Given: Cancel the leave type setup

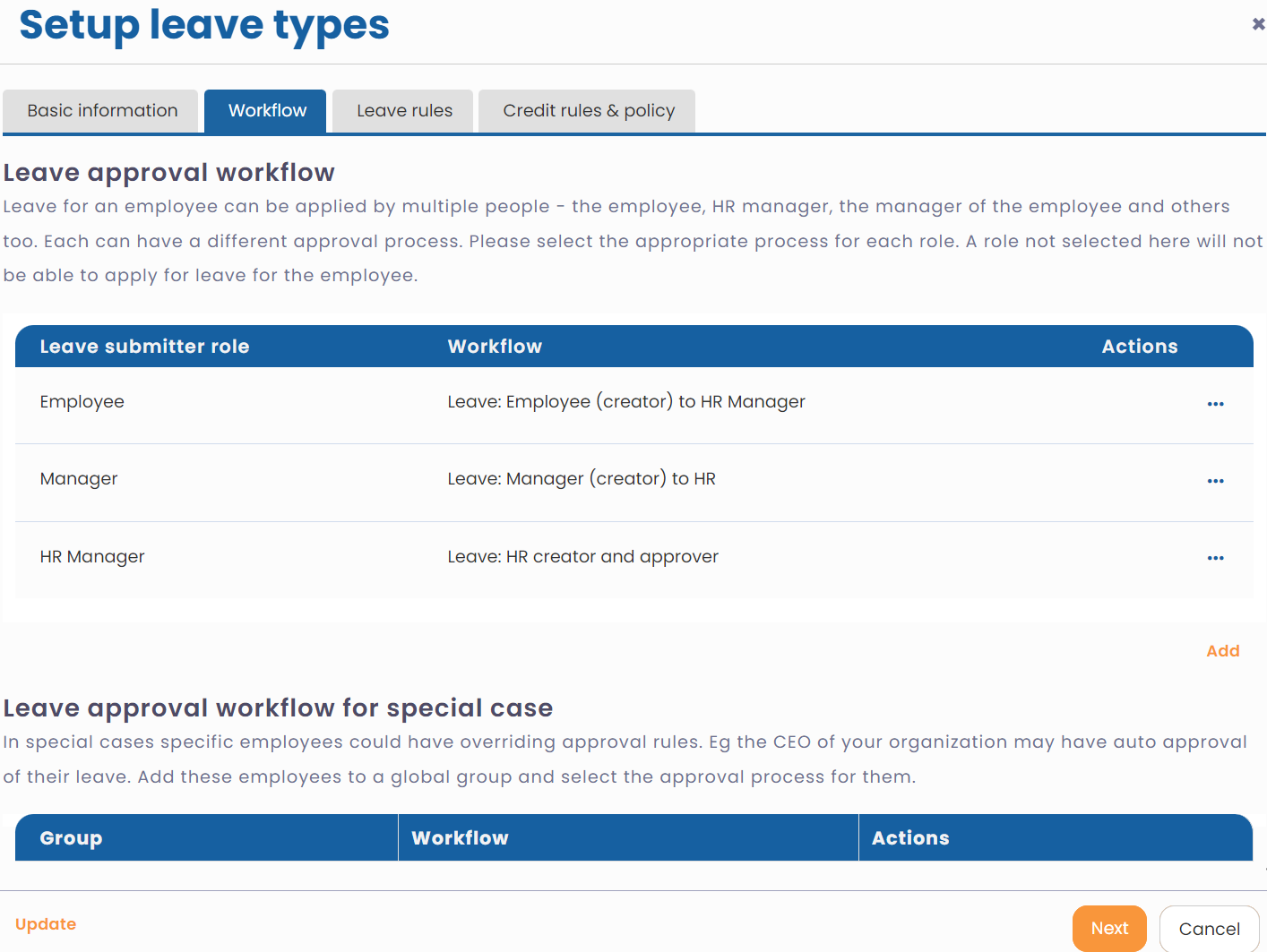Looking at the screenshot, I should [x=1209, y=929].
